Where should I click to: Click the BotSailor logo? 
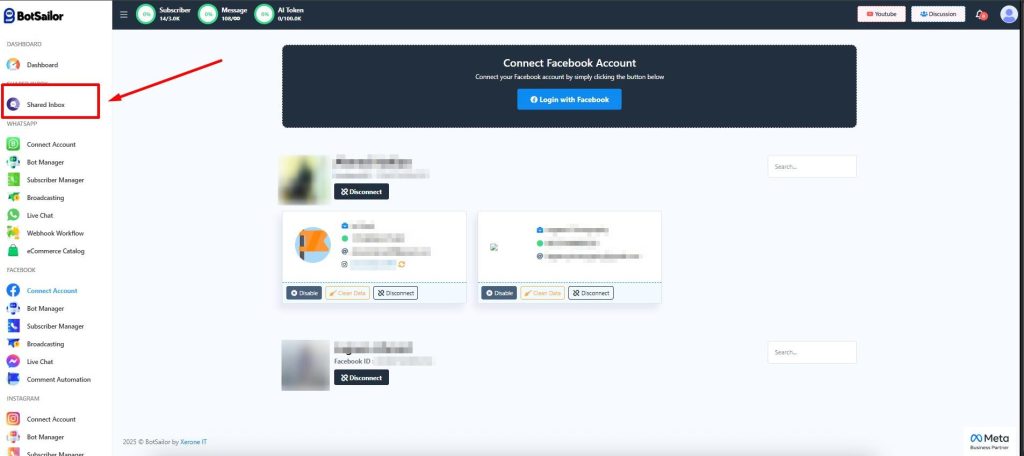pyautogui.click(x=34, y=15)
